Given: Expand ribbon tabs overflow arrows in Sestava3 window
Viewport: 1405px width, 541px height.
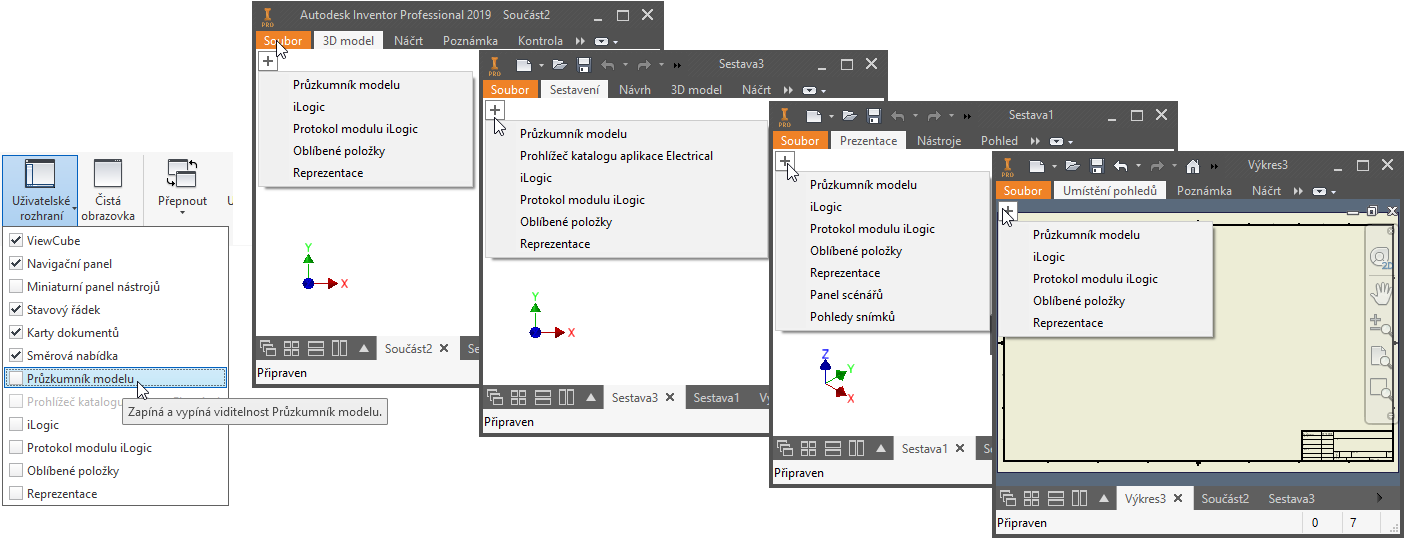Looking at the screenshot, I should (788, 90).
